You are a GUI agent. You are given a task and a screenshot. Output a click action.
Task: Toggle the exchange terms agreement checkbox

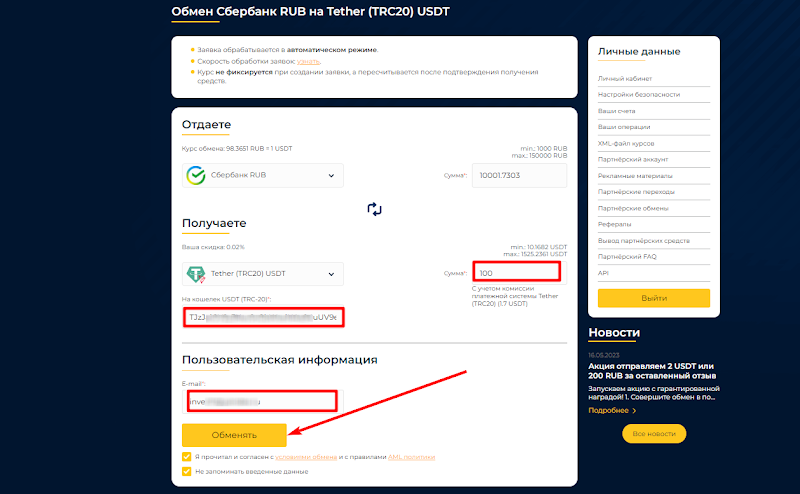point(187,456)
